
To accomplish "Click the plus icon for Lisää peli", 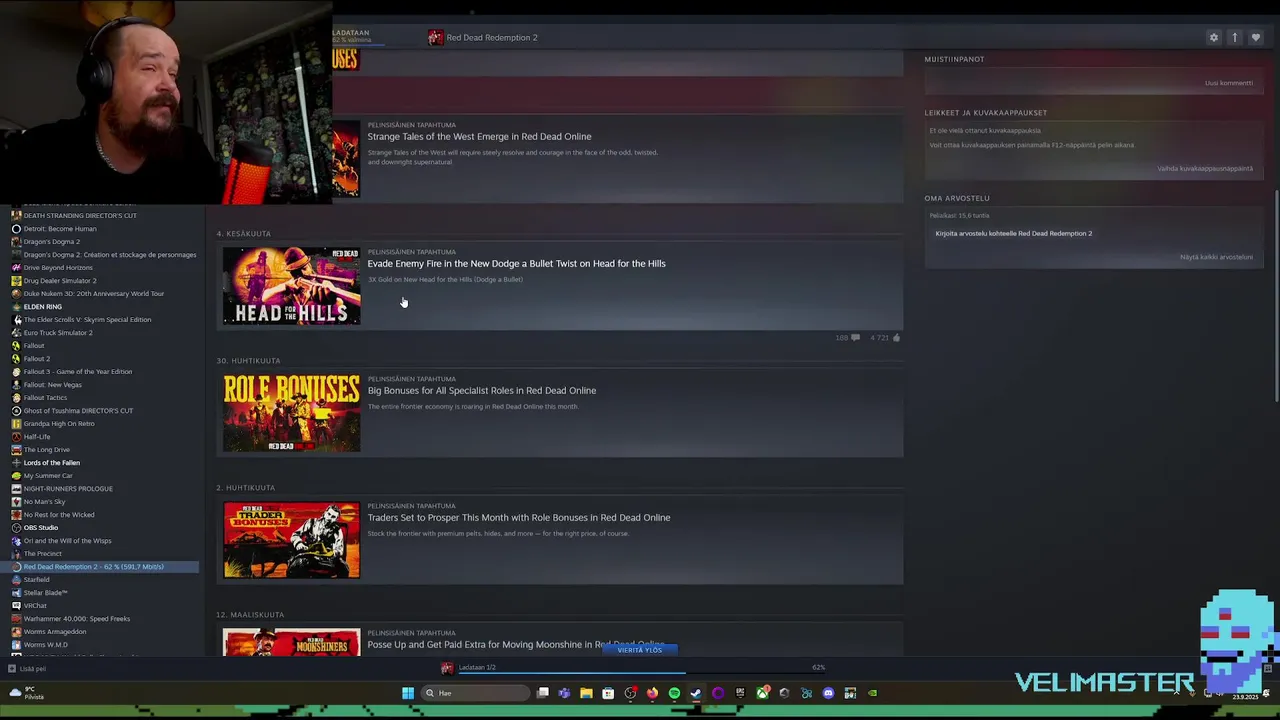I will click(x=12, y=669).
